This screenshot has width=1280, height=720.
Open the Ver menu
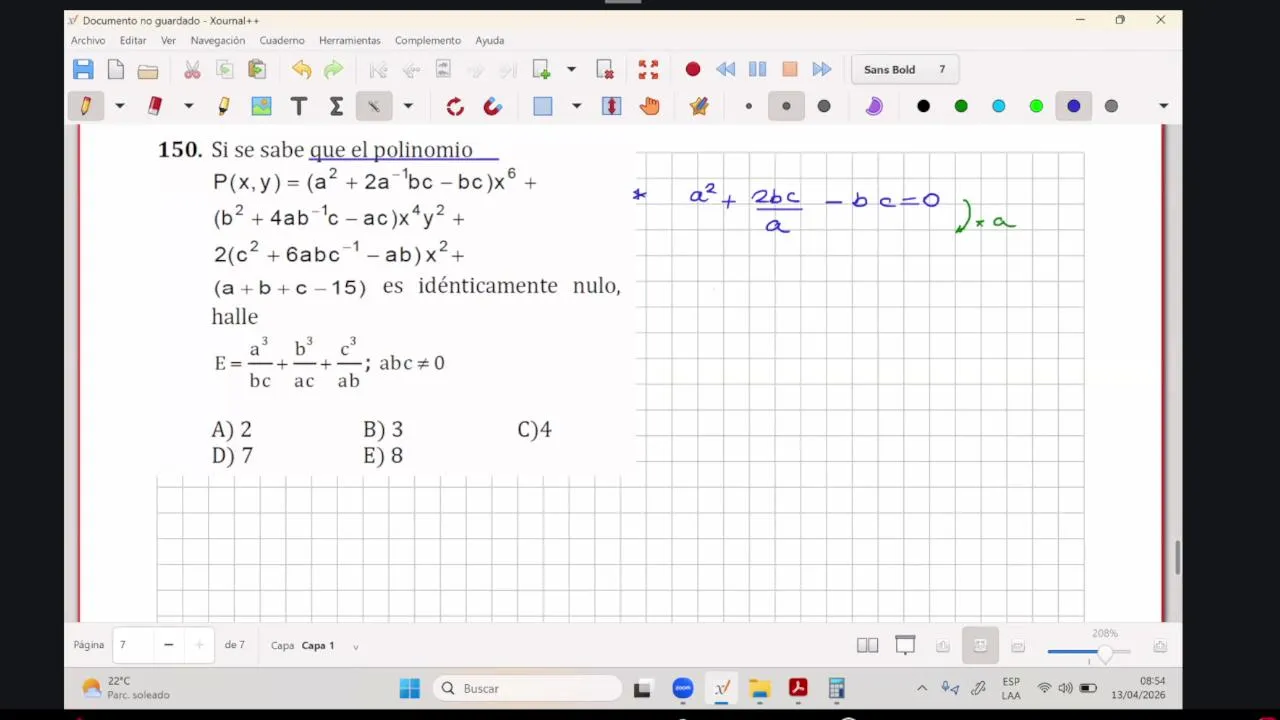point(168,40)
